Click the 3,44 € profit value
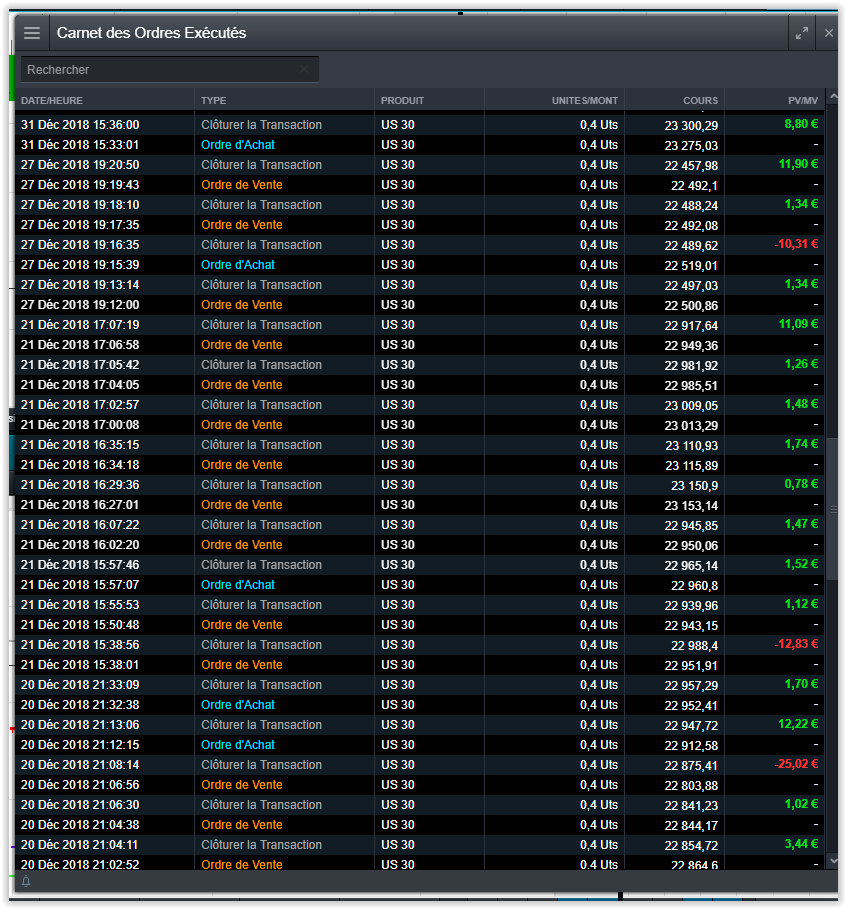 pyautogui.click(x=801, y=844)
